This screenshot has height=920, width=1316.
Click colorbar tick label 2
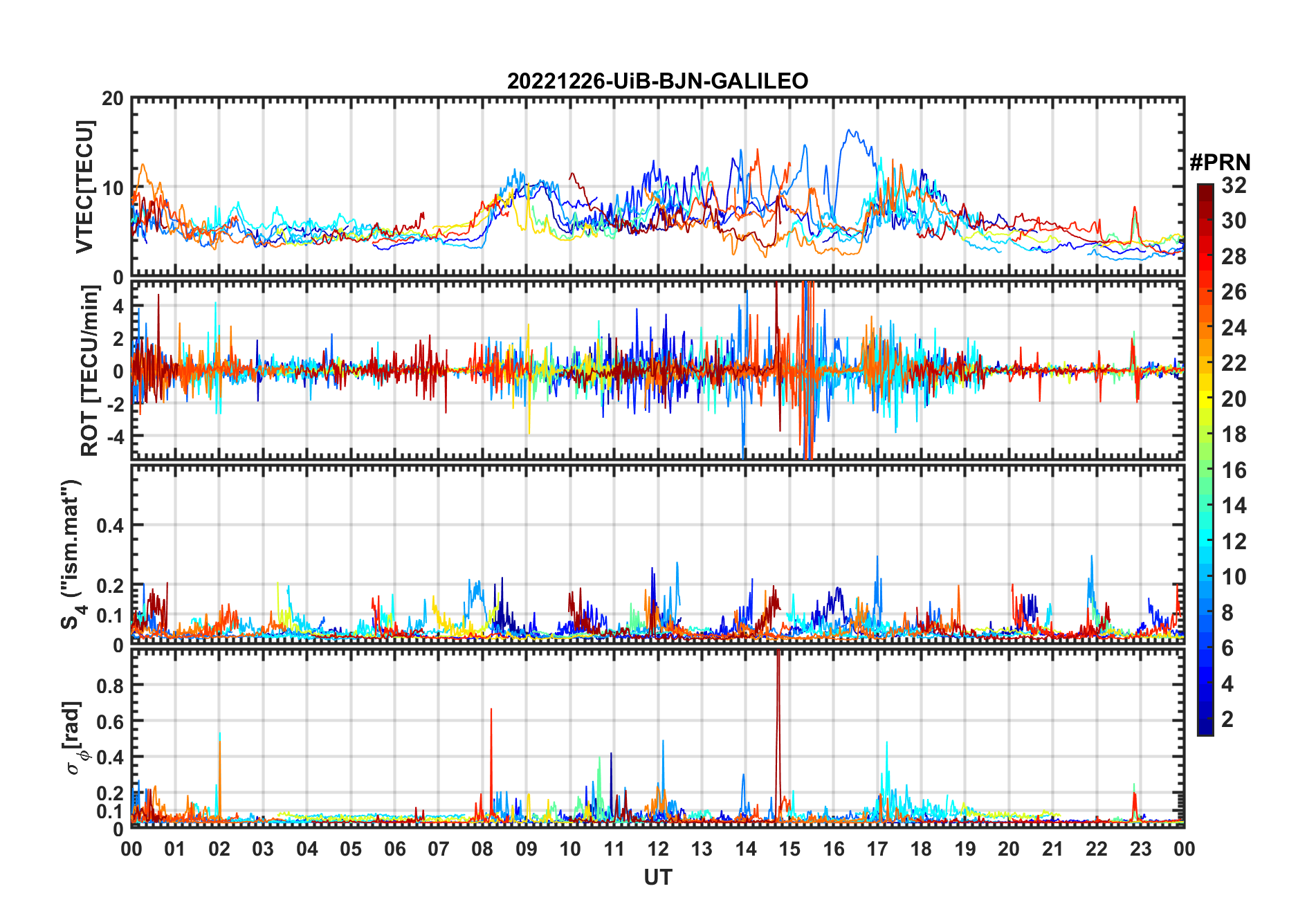point(1227,719)
